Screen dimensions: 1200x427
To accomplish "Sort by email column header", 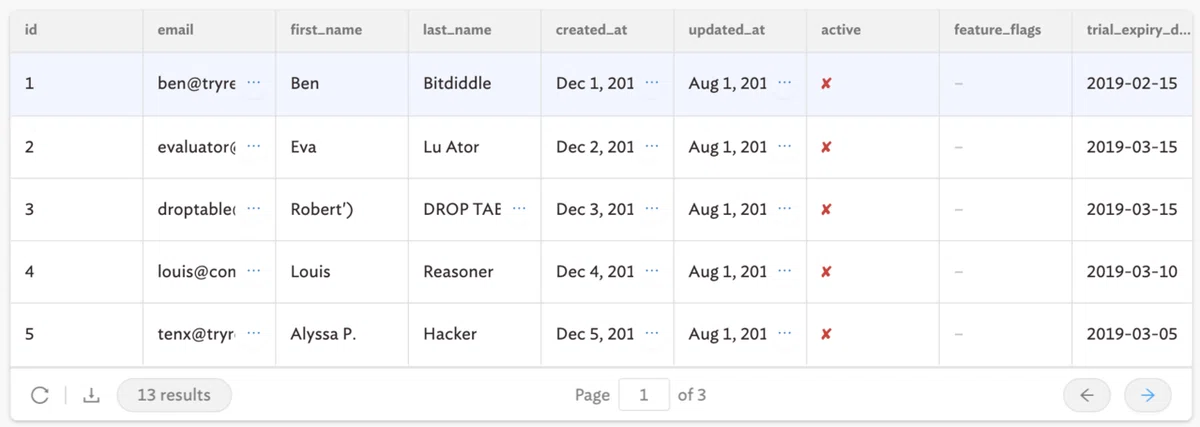I will point(176,30).
